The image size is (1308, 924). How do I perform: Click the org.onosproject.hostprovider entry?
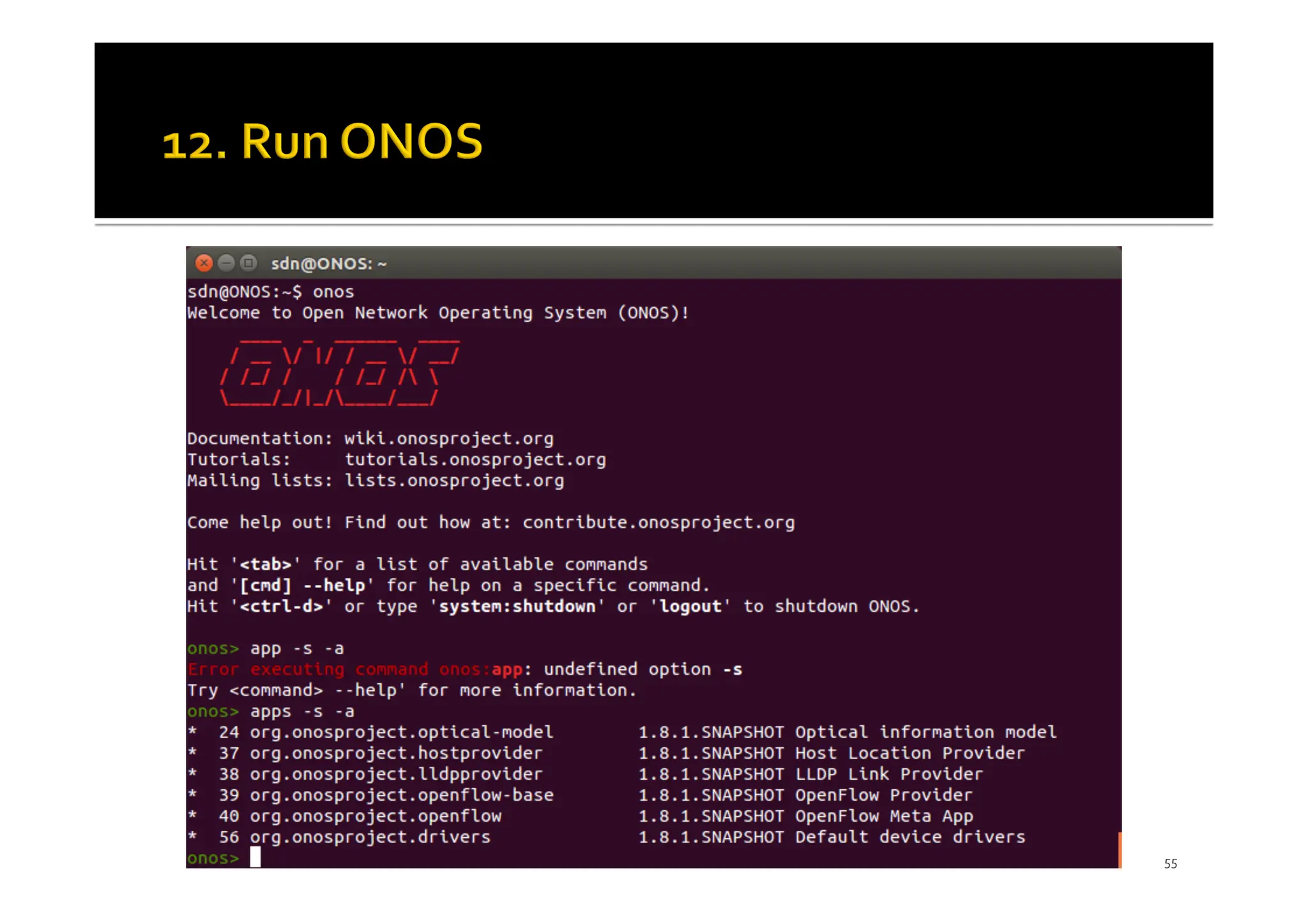tap(396, 754)
